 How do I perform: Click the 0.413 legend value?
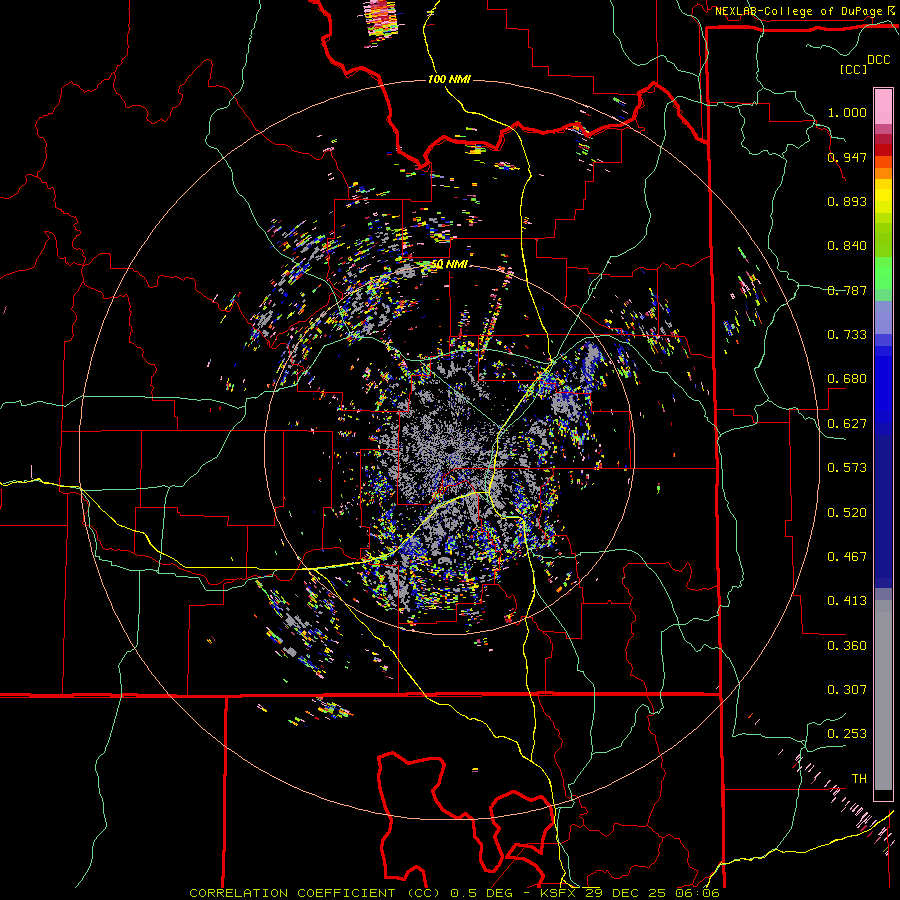[x=847, y=601]
